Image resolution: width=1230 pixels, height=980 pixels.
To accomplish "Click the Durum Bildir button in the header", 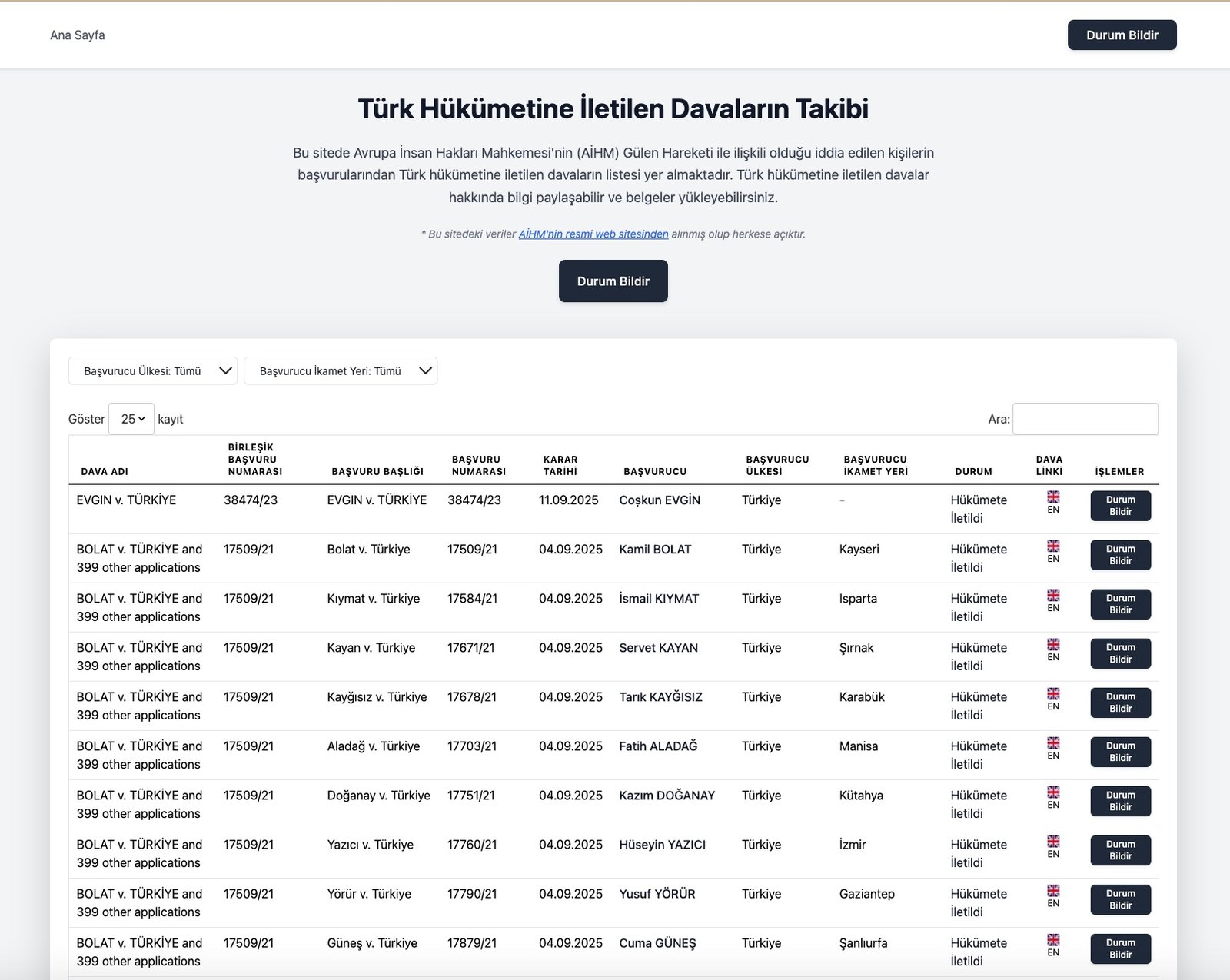I will point(1122,35).
